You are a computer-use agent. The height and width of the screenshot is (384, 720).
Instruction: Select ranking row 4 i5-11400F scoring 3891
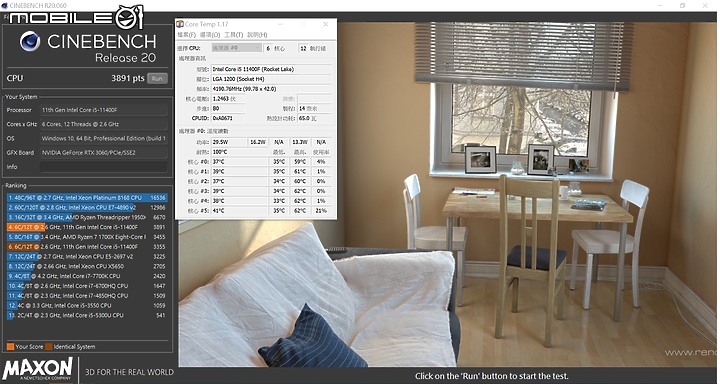(x=87, y=227)
